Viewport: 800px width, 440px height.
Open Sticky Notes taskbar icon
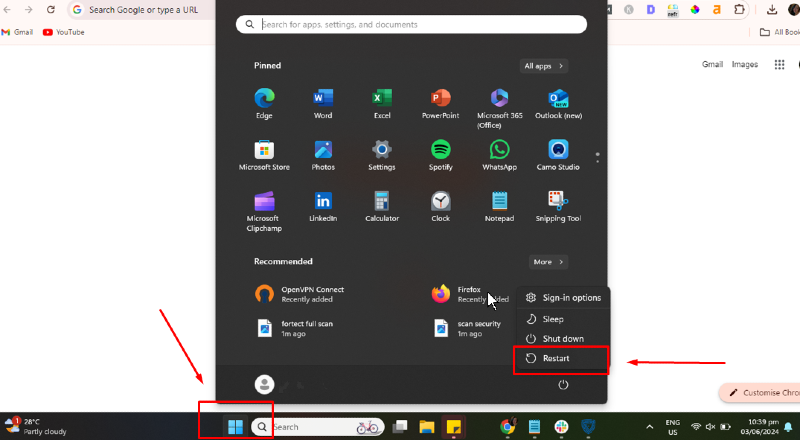click(x=454, y=427)
